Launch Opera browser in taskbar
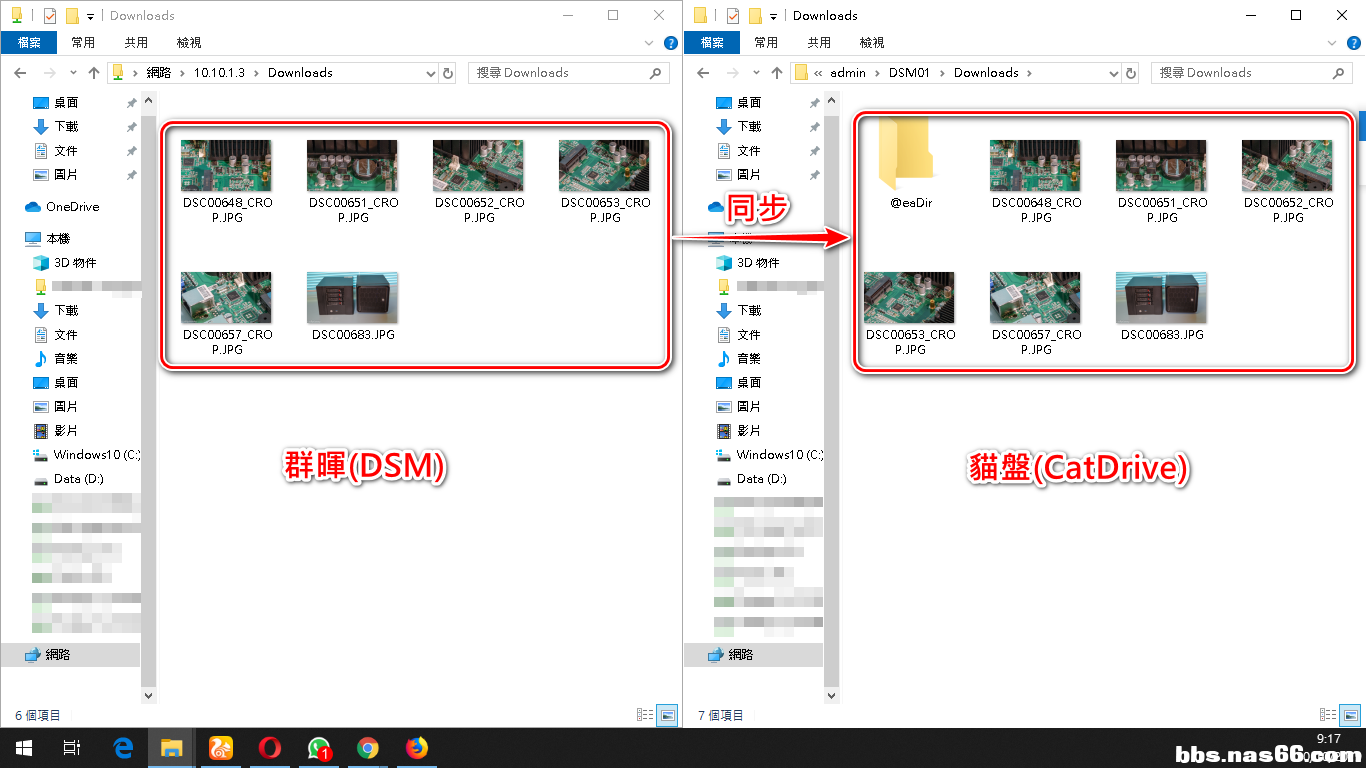This screenshot has height=768, width=1366. [269, 748]
